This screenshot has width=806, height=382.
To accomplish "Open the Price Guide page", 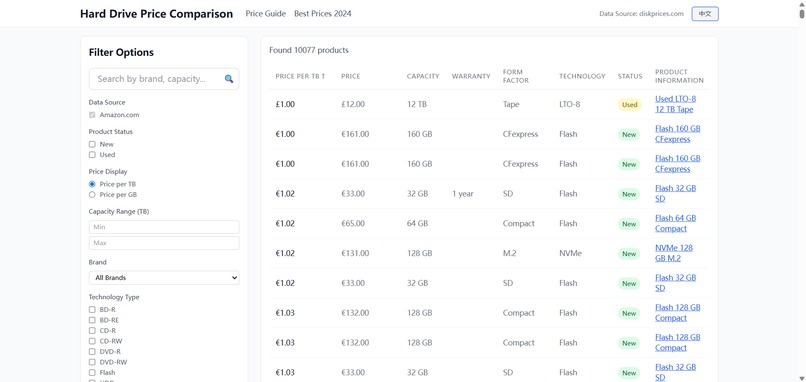I will (x=265, y=14).
